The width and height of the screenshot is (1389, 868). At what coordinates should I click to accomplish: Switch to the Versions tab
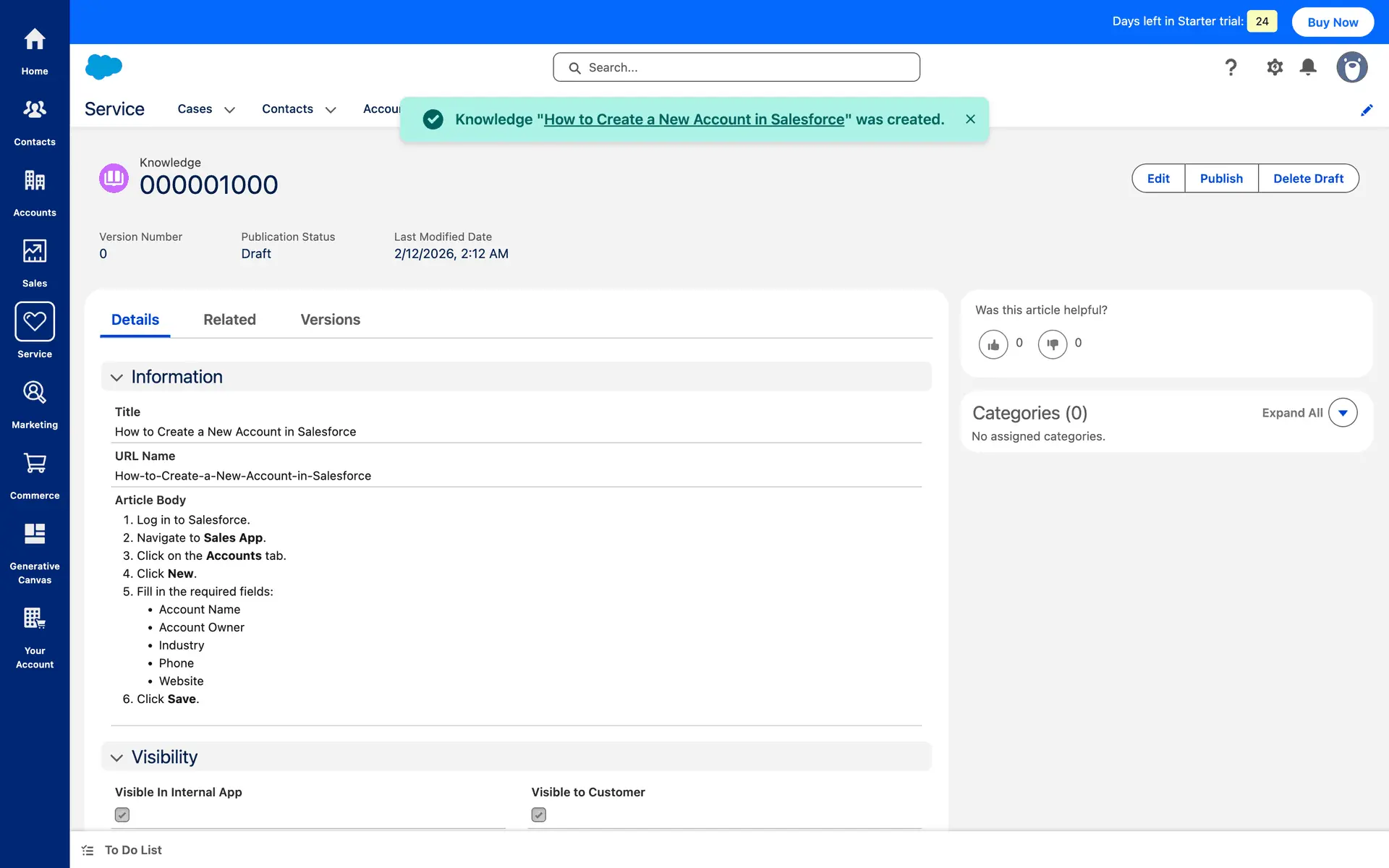pyautogui.click(x=330, y=320)
